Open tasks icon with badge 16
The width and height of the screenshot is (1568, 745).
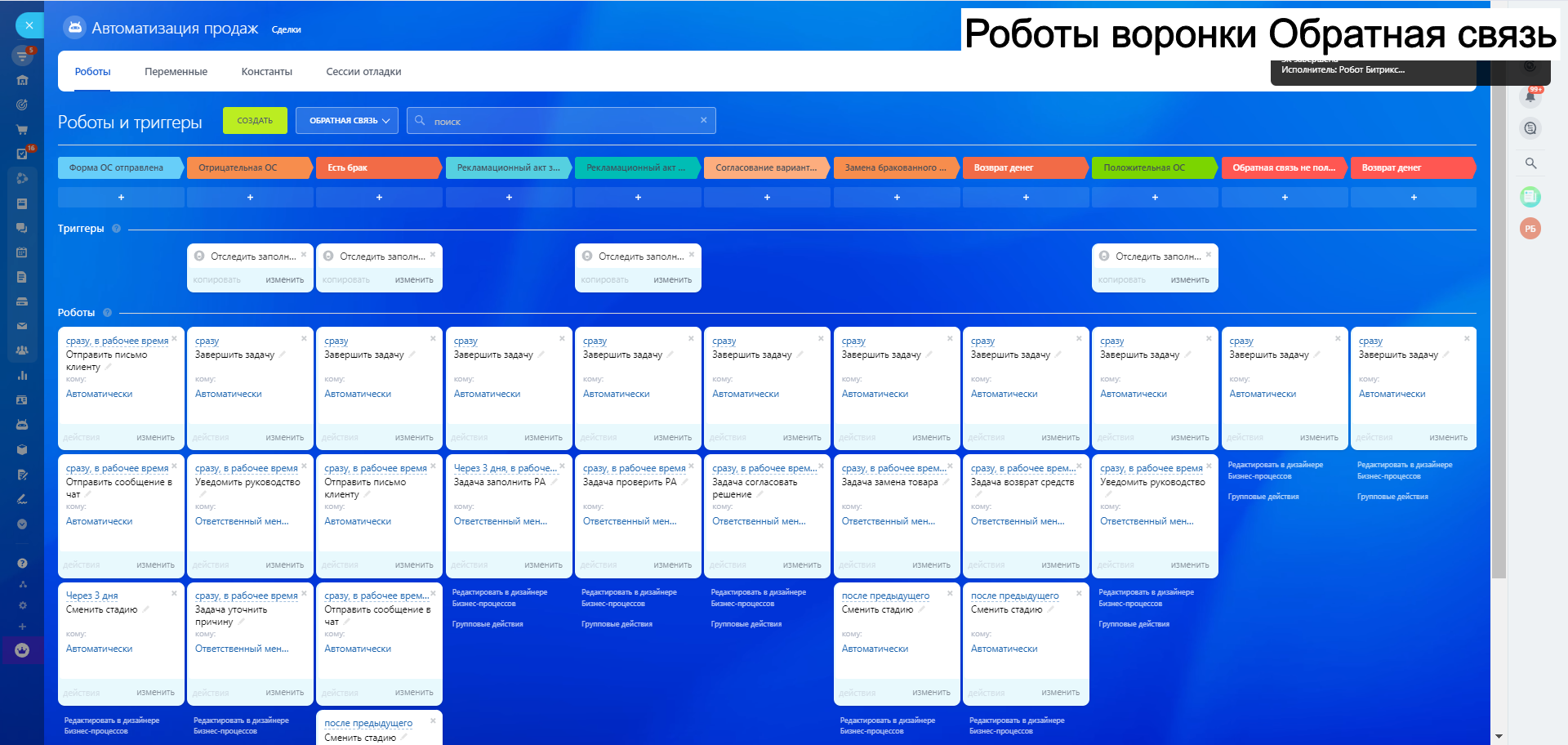tap(22, 154)
